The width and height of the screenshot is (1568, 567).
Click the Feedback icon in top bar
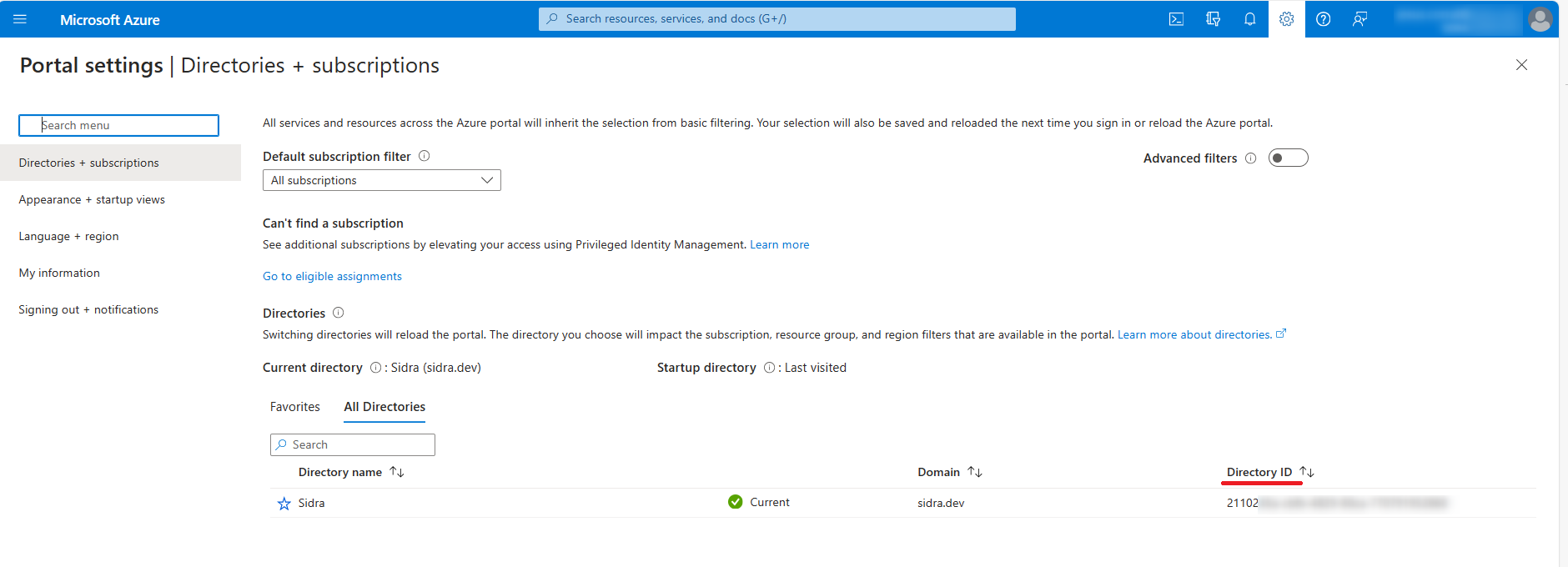coord(1359,19)
